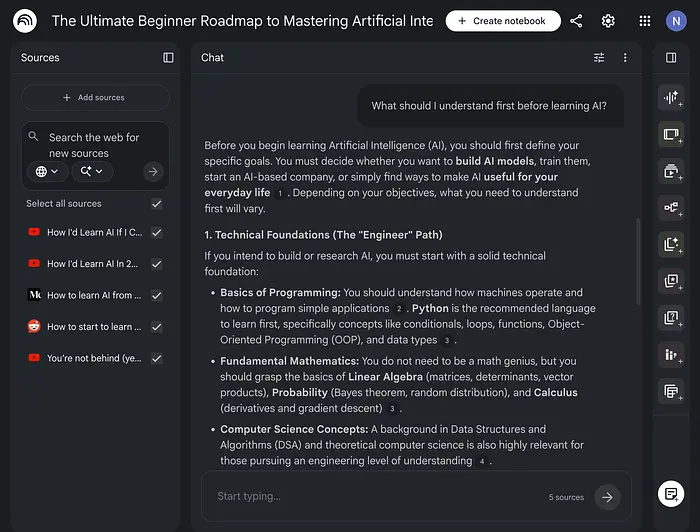Image resolution: width=700 pixels, height=532 pixels.
Task: Click the Add sources button
Action: (x=95, y=98)
